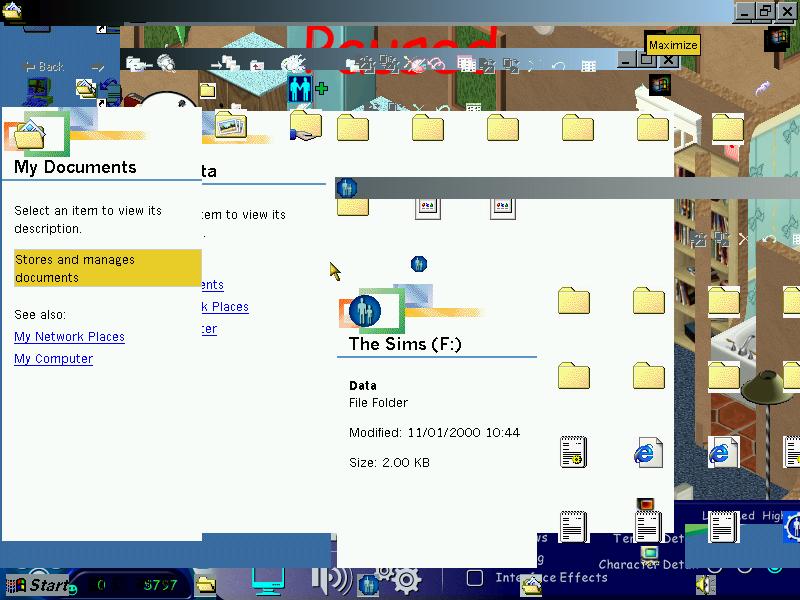Click the simoleon money display showing 757
This screenshot has height=600, width=800.
click(x=159, y=584)
